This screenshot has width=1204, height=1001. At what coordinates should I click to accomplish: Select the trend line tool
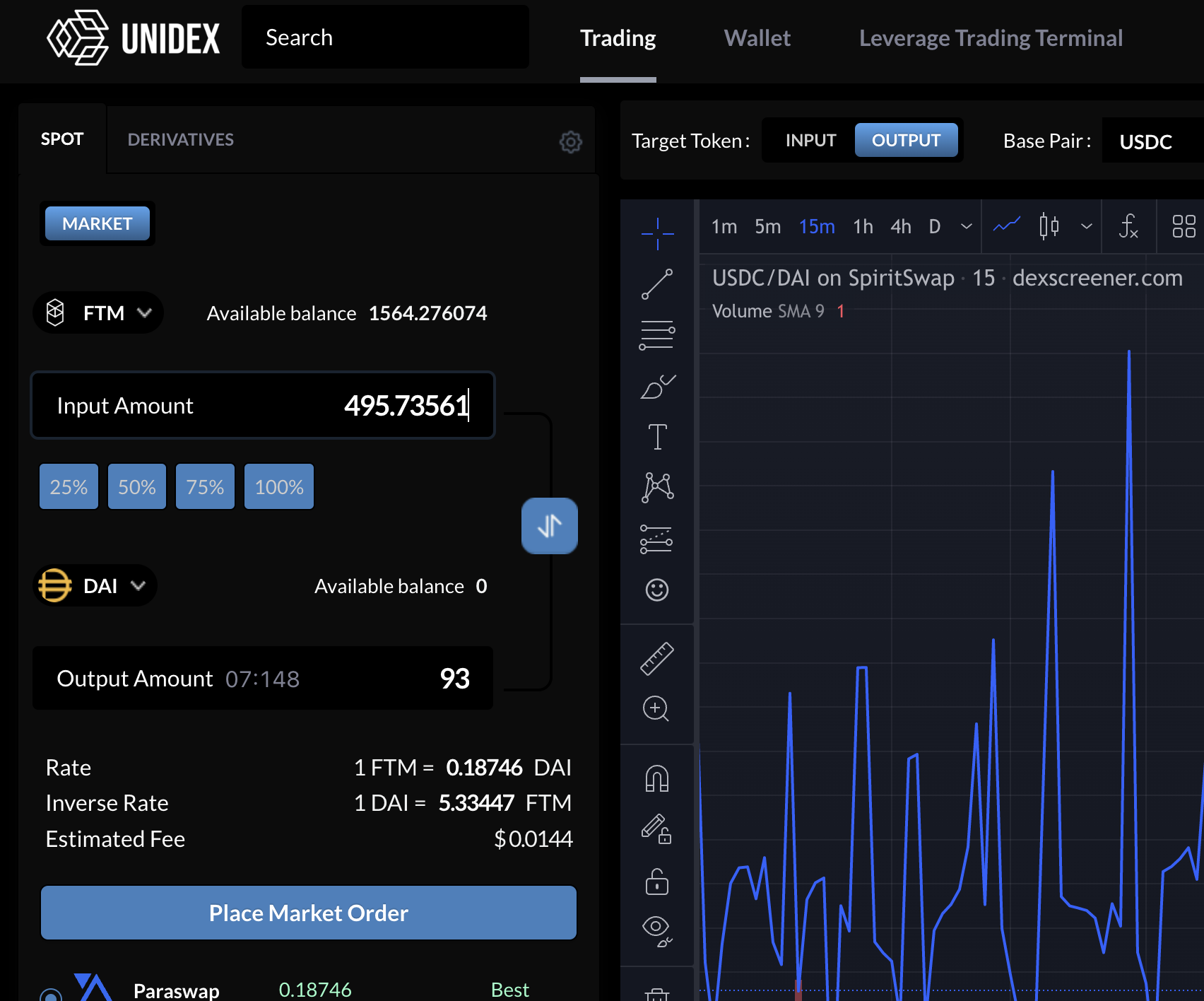click(657, 284)
